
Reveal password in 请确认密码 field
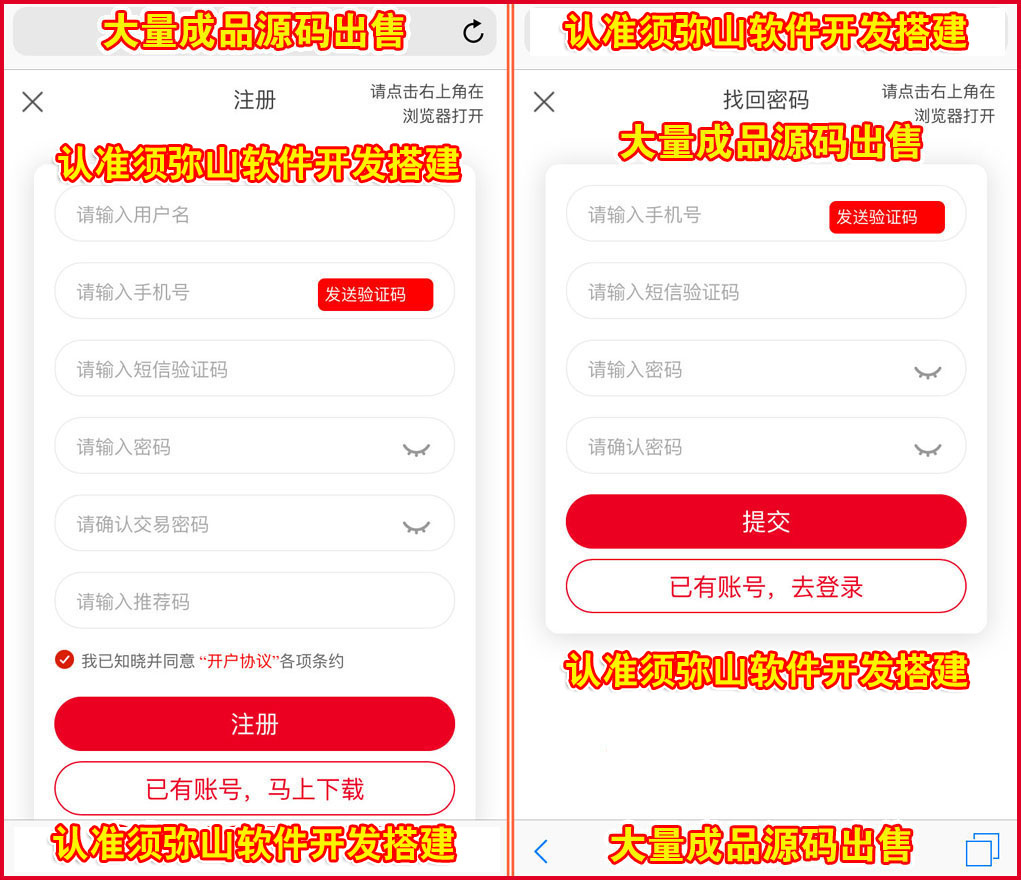coord(928,449)
